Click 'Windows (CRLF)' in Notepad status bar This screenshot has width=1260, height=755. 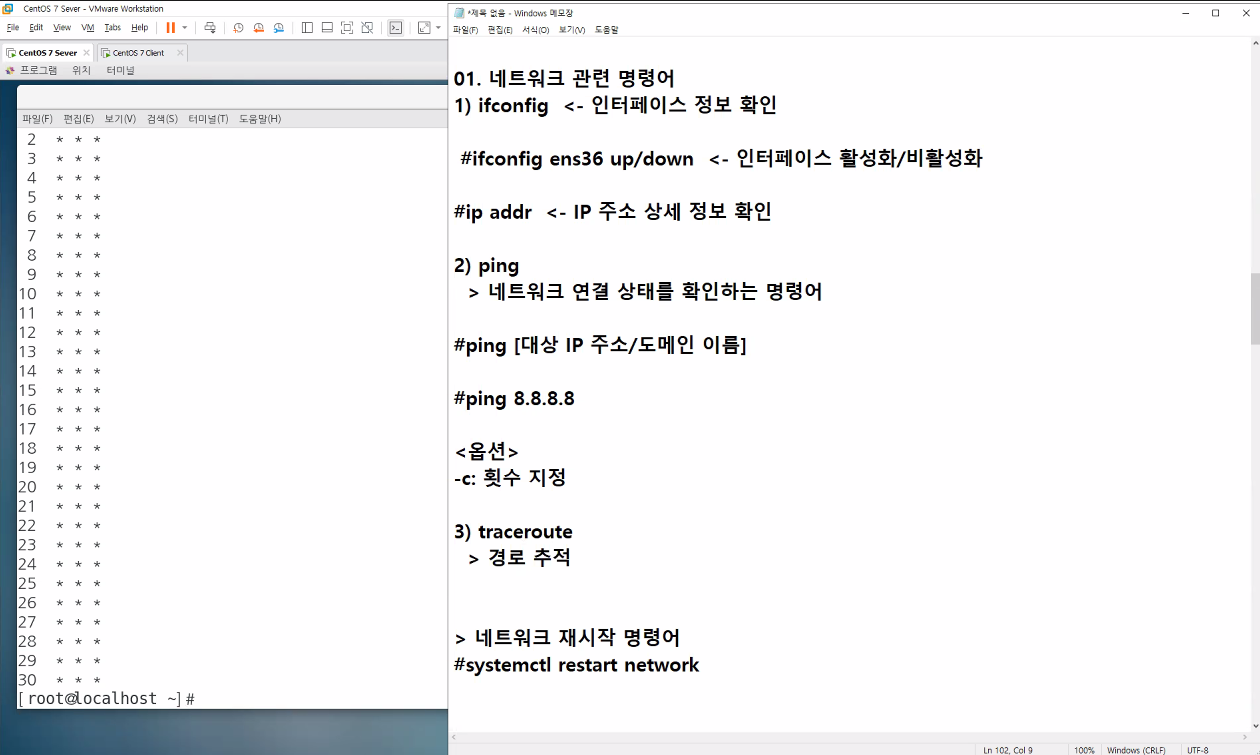pyautogui.click(x=1136, y=749)
